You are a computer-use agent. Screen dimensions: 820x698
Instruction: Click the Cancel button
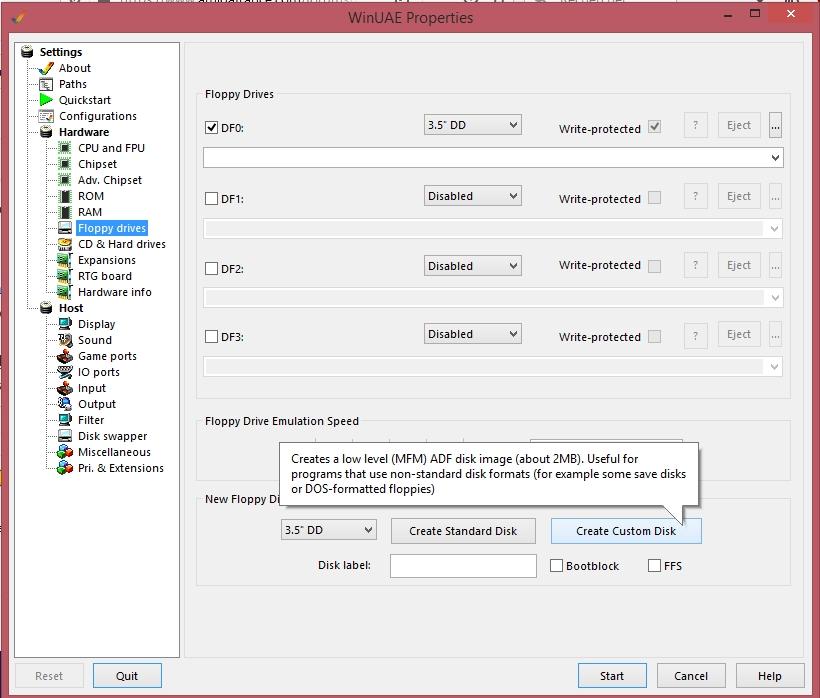click(x=691, y=676)
